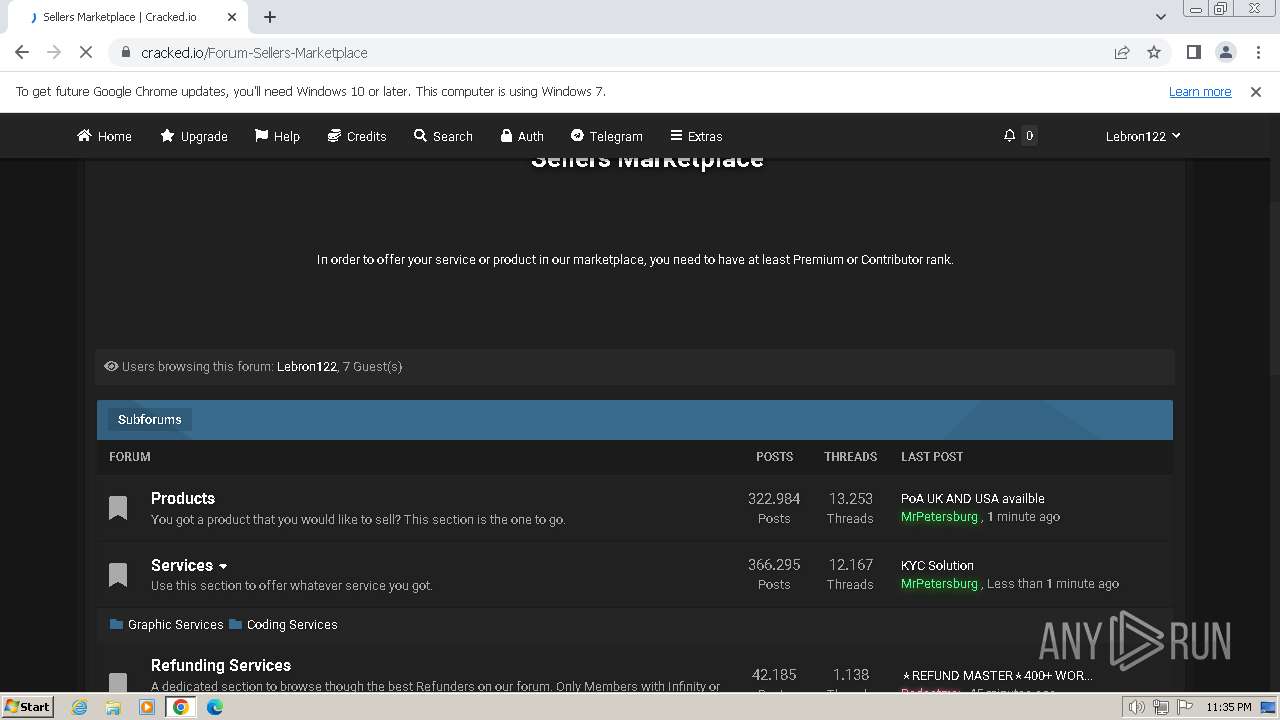
Task: Open MrPetersburg profile in Products row
Action: 939,517
